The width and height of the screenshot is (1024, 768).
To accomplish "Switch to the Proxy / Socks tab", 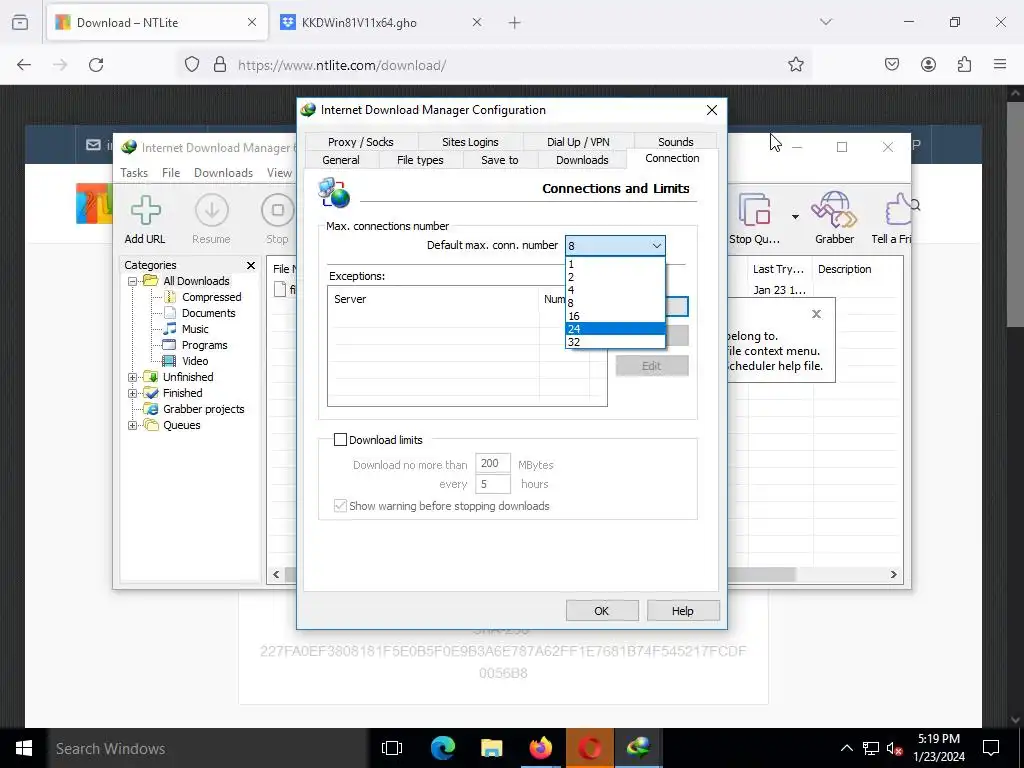I will [x=360, y=142].
